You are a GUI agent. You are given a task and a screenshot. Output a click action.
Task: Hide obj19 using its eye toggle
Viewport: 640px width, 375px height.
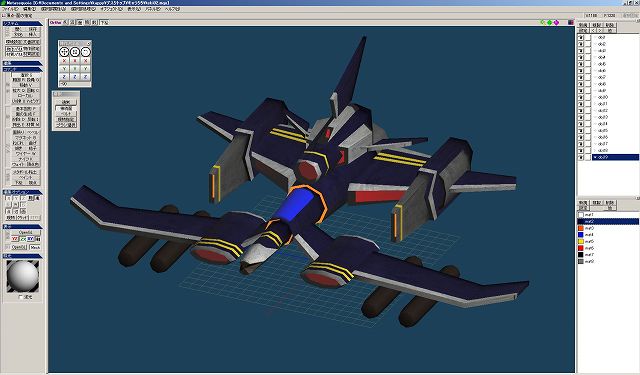tap(581, 157)
